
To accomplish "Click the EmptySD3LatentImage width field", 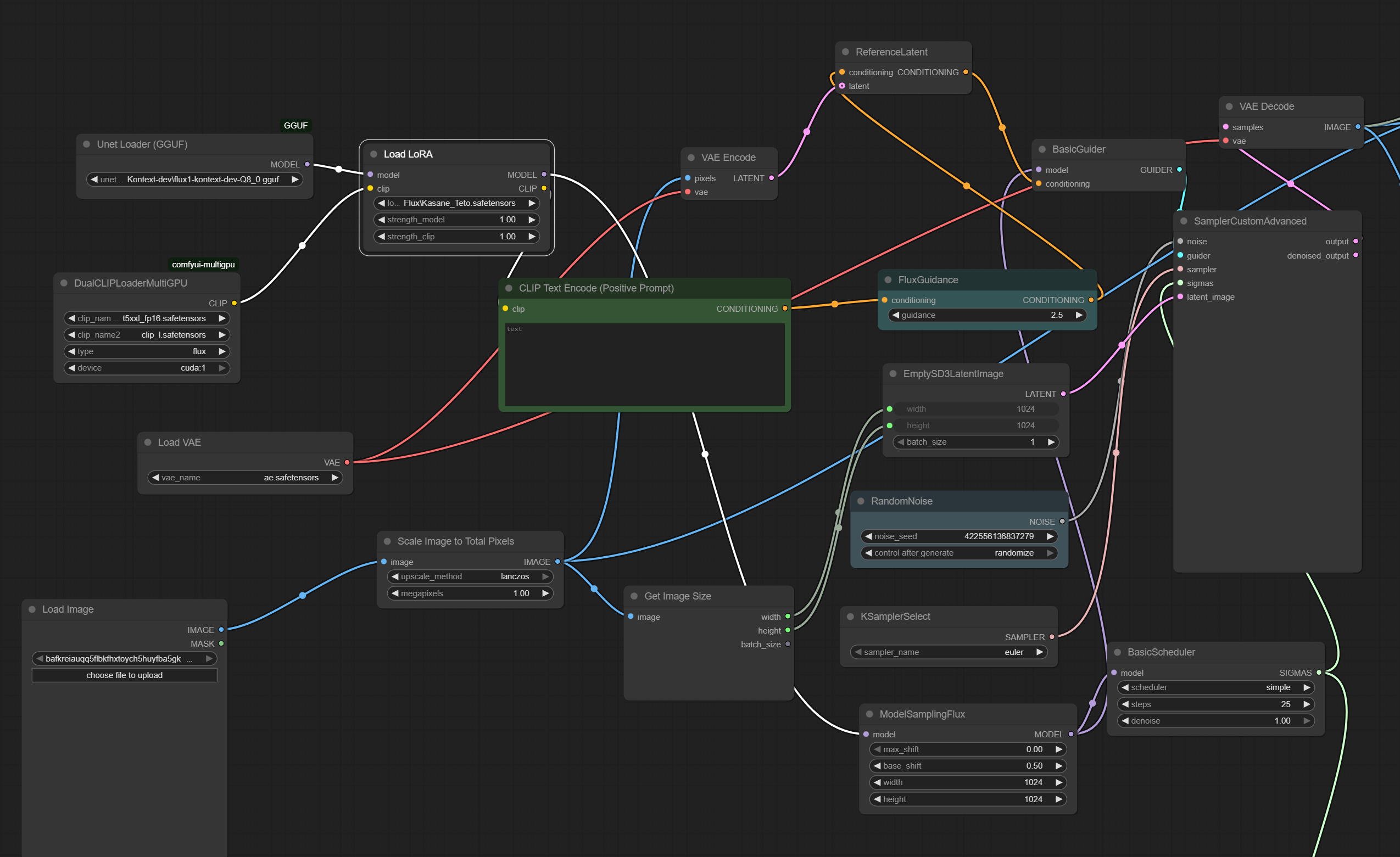I will [x=976, y=408].
